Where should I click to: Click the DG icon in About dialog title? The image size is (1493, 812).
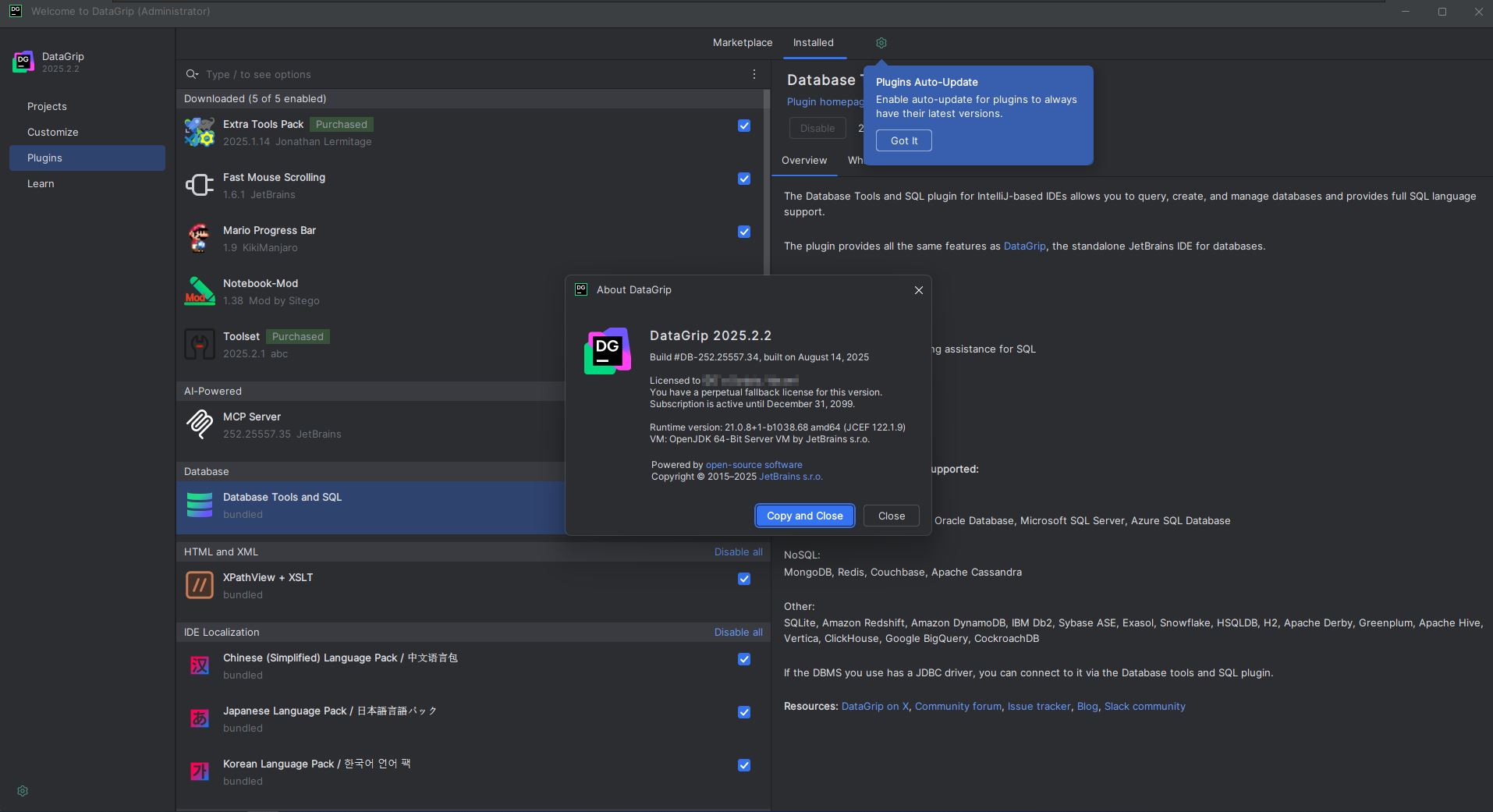pyautogui.click(x=581, y=289)
